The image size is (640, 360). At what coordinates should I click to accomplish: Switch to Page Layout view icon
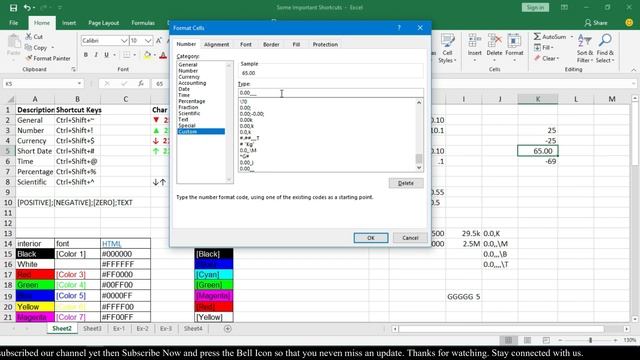click(x=527, y=340)
